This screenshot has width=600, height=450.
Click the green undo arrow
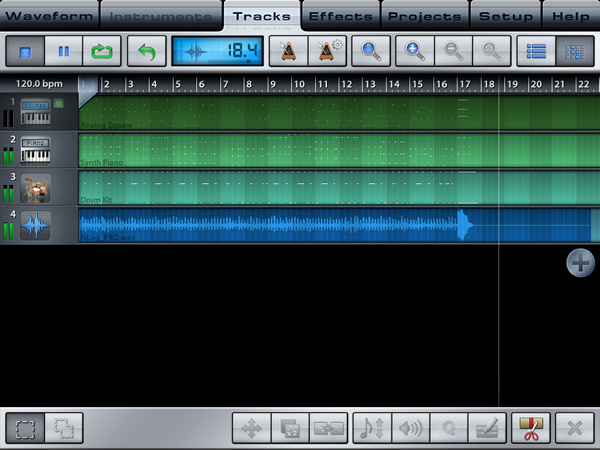[x=147, y=51]
